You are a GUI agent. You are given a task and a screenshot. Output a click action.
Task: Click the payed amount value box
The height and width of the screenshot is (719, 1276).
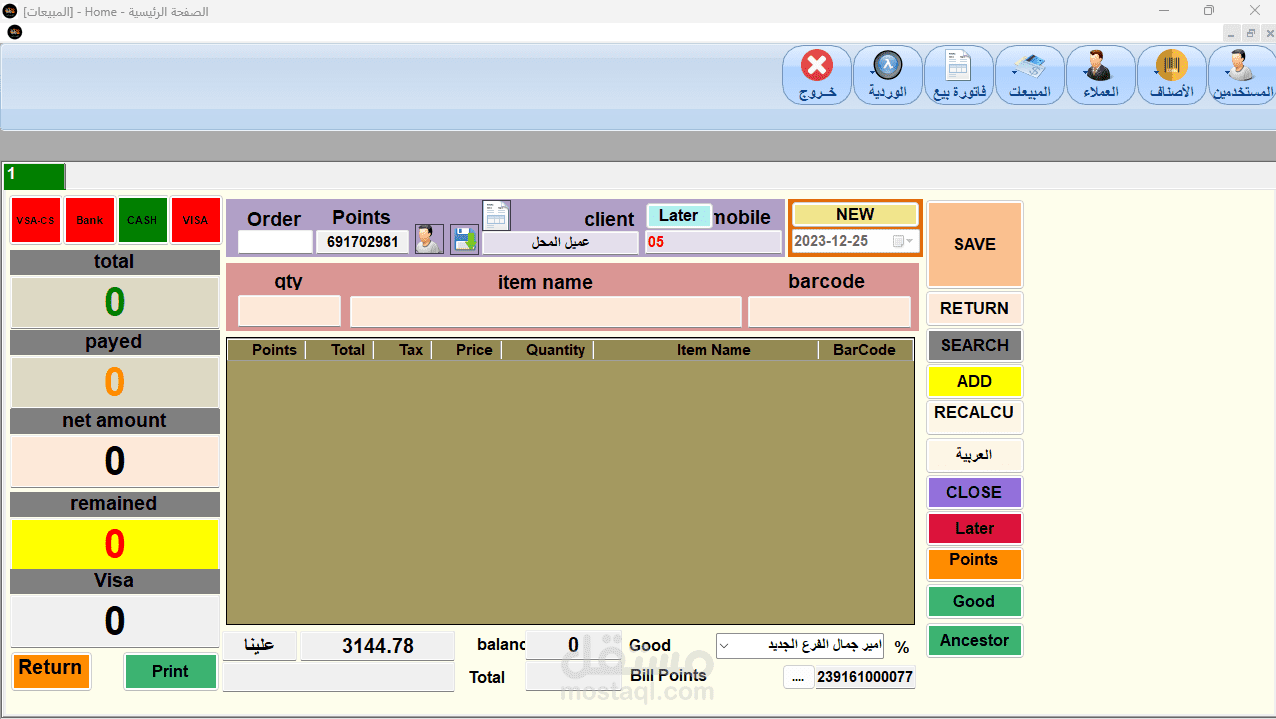115,382
